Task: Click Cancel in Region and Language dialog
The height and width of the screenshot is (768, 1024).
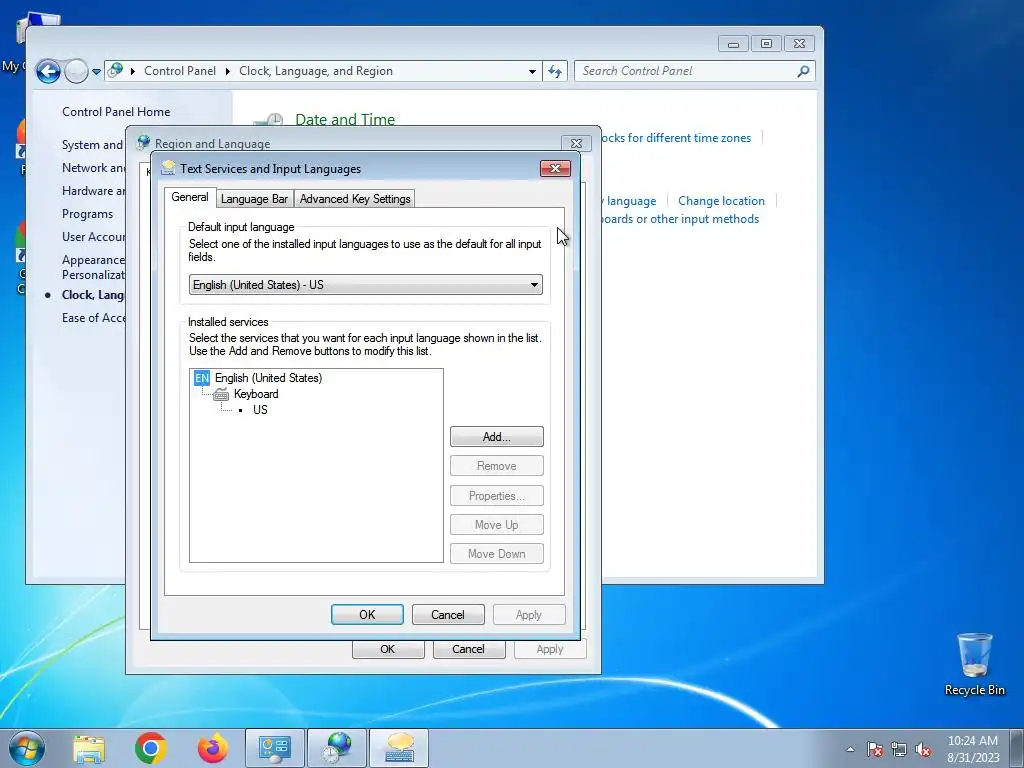Action: coord(469,649)
